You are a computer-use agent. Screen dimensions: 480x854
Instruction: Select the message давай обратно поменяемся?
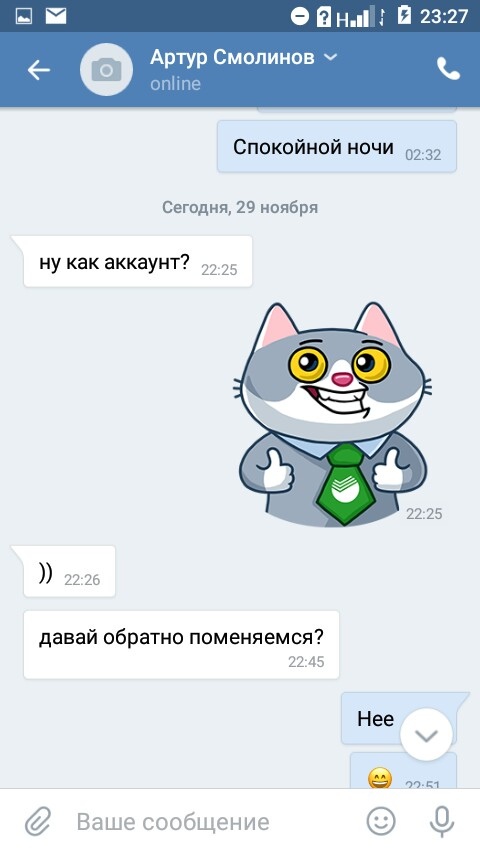[x=181, y=644]
